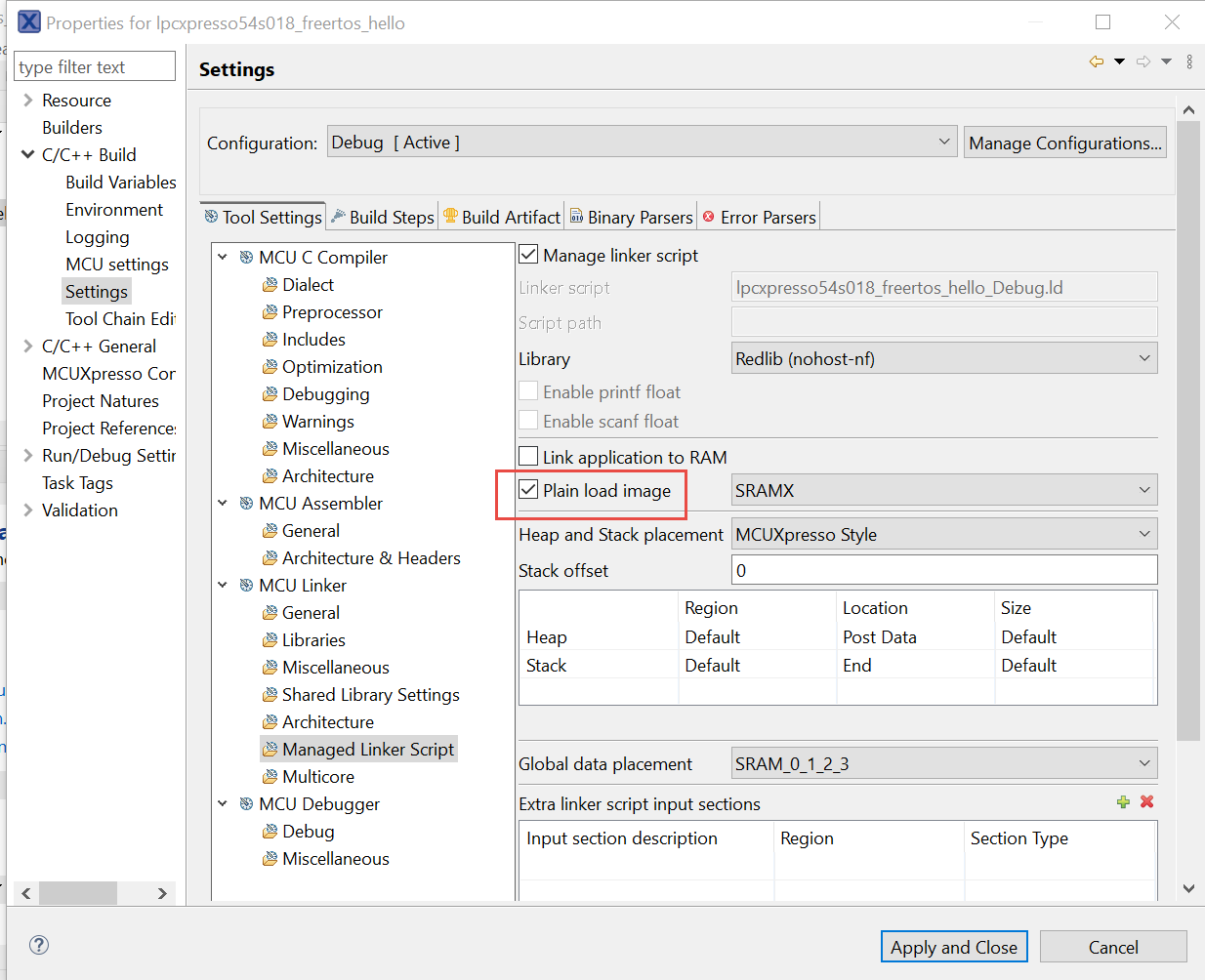Image resolution: width=1205 pixels, height=980 pixels.
Task: Enable Link application to RAM
Action: click(528, 456)
